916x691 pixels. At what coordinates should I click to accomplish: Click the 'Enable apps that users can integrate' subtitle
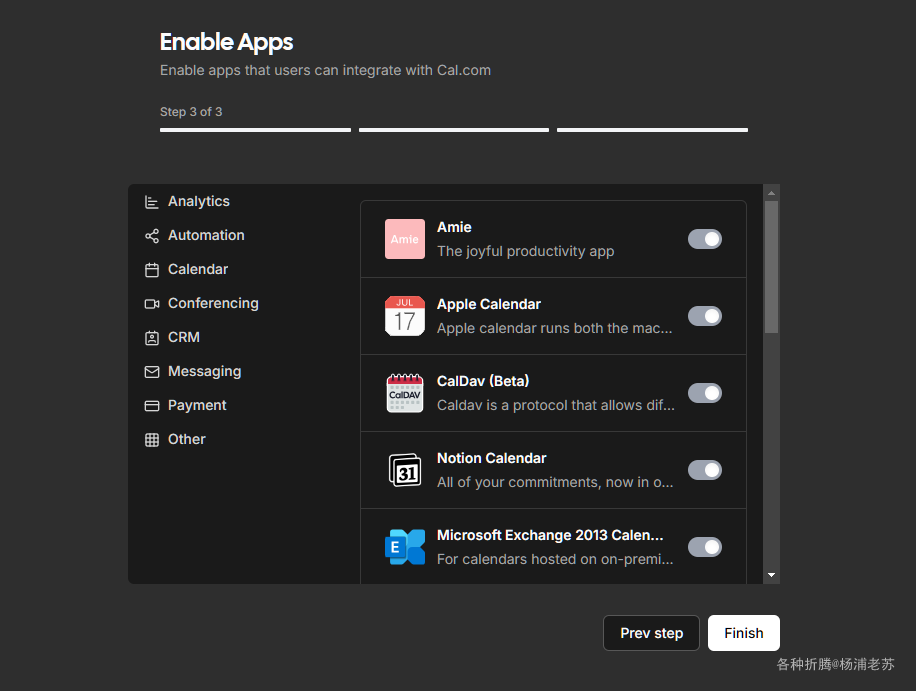click(x=325, y=71)
